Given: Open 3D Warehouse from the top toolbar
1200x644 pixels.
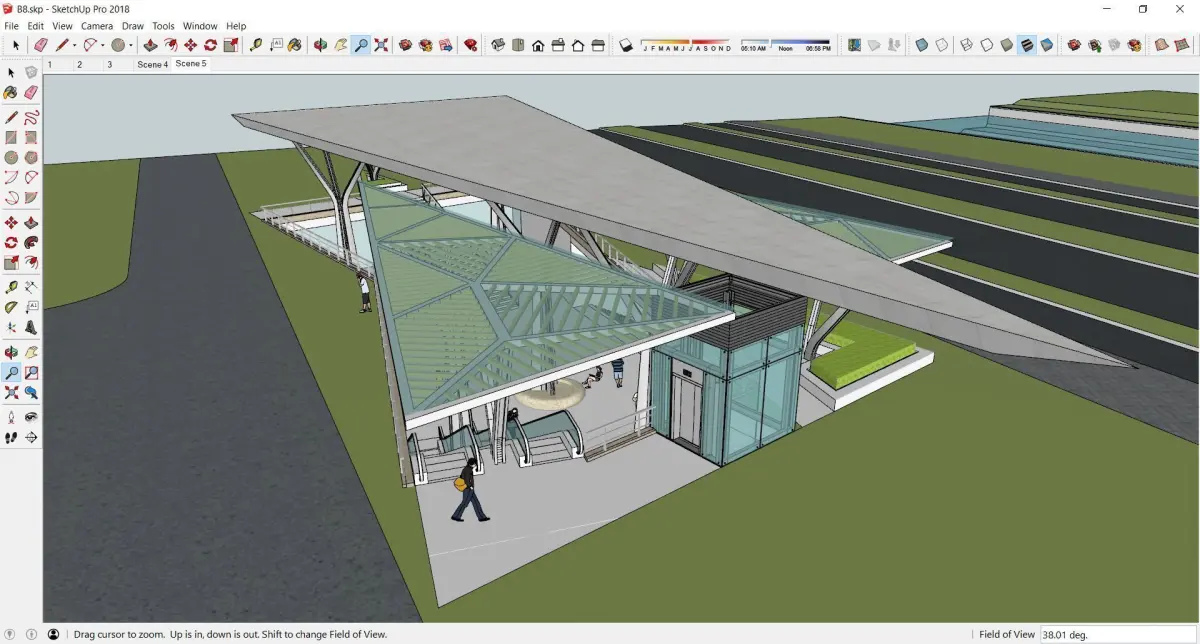Looking at the screenshot, I should [x=405, y=45].
